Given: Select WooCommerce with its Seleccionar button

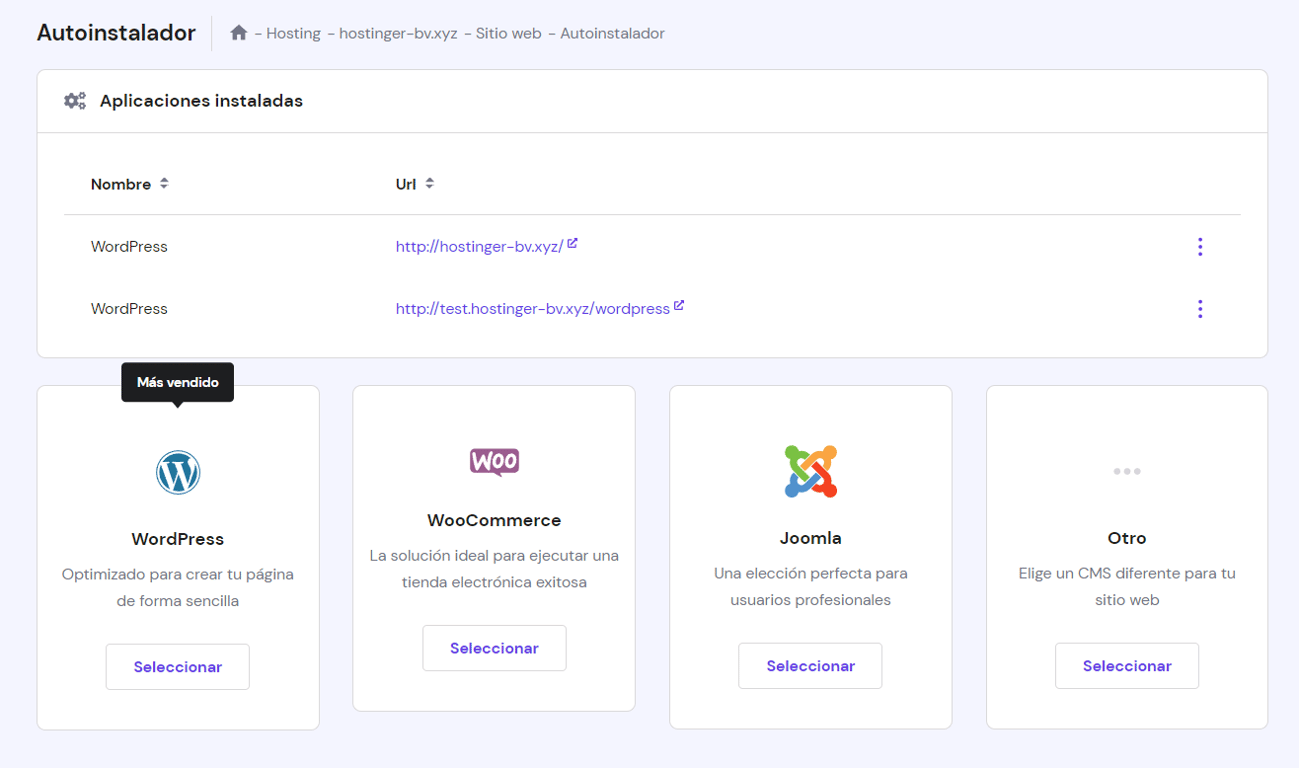Looking at the screenshot, I should pyautogui.click(x=494, y=647).
